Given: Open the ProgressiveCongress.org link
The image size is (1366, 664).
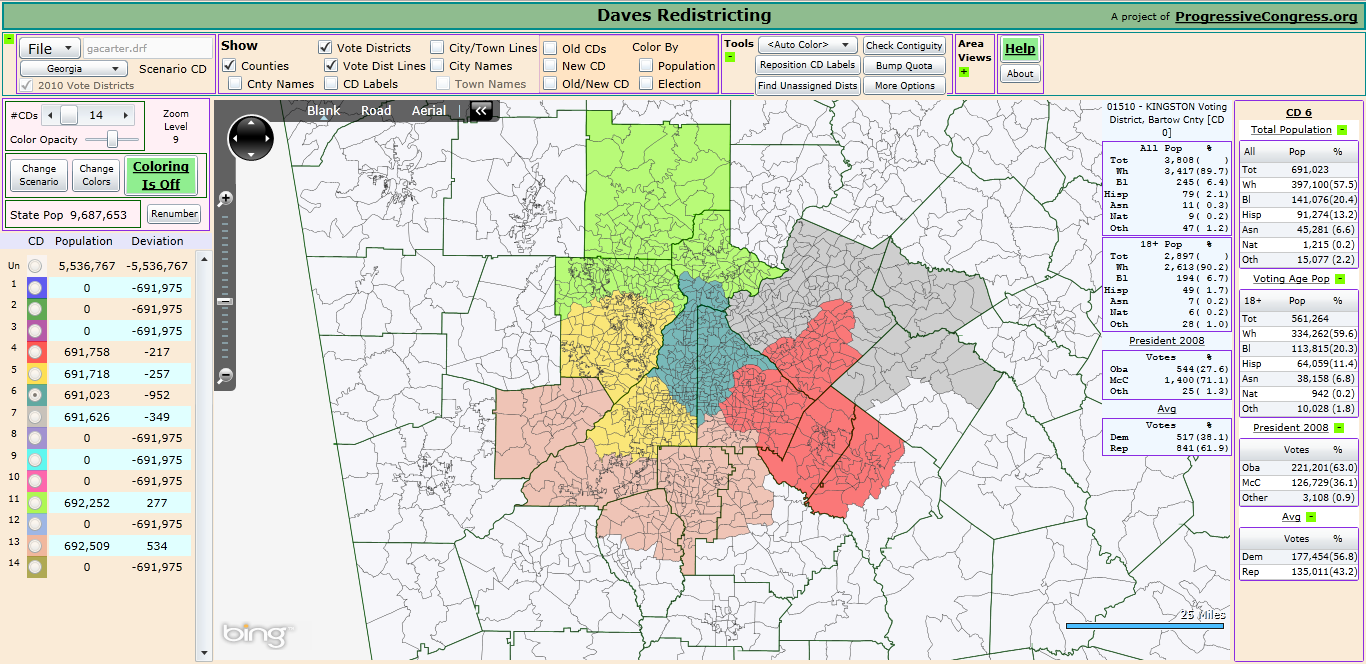Looking at the screenshot, I should (x=1266, y=16).
